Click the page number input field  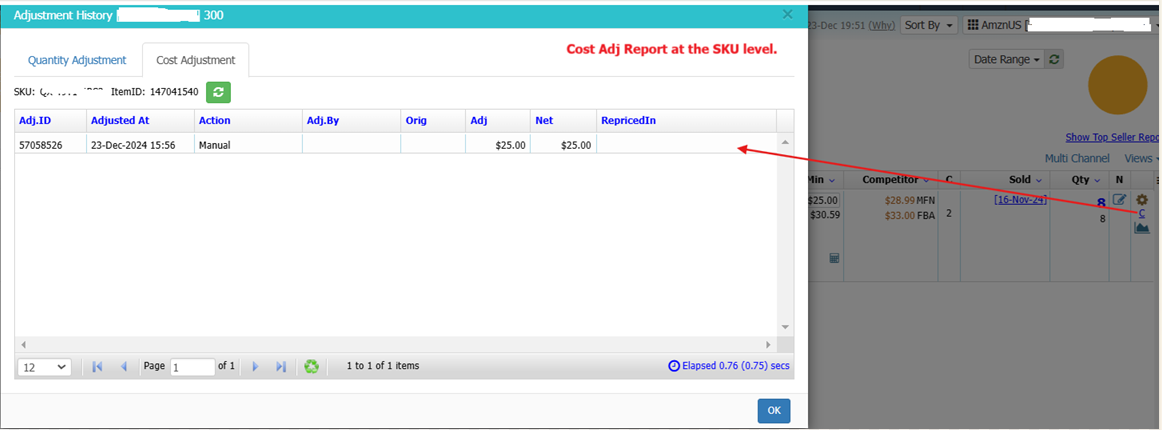pyautogui.click(x=192, y=367)
